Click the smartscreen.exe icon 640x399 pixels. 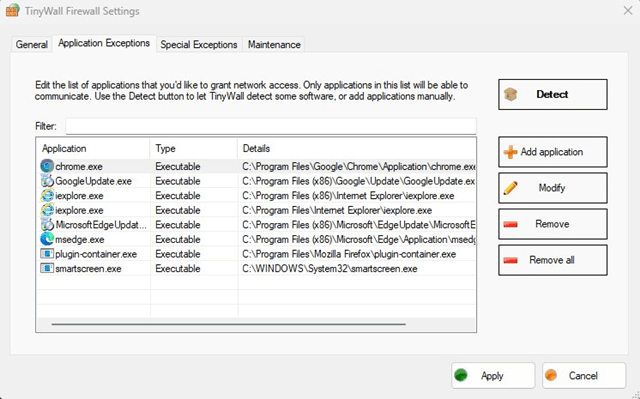tap(47, 268)
